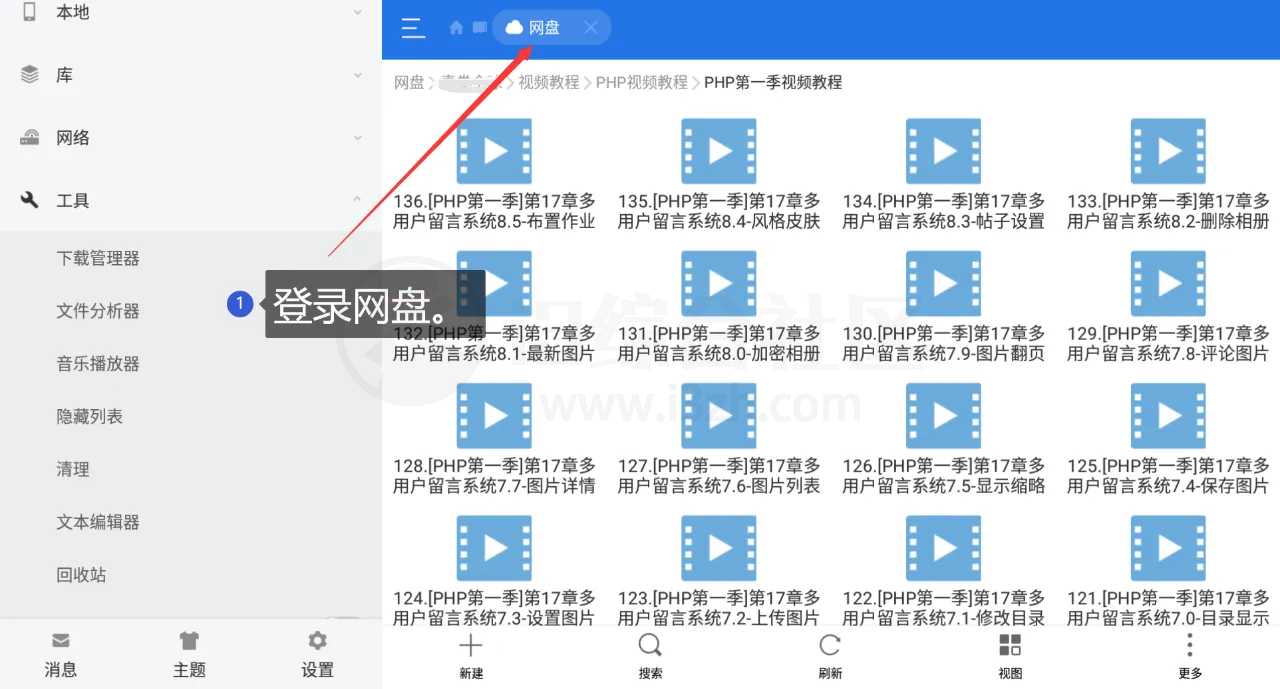Viewport: 1280px width, 689px height.
Task: Go to 视频教程 breadcrumb
Action: [x=549, y=83]
